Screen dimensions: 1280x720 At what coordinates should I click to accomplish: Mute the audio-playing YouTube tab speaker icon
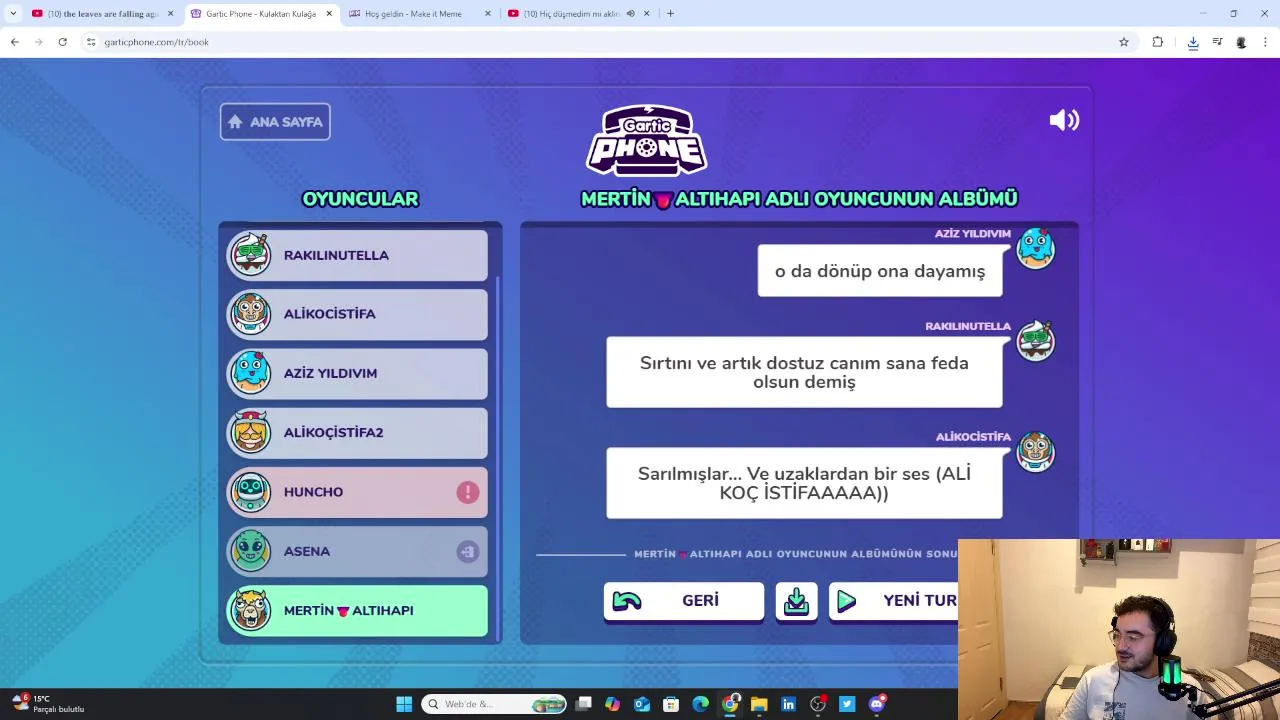[630, 14]
